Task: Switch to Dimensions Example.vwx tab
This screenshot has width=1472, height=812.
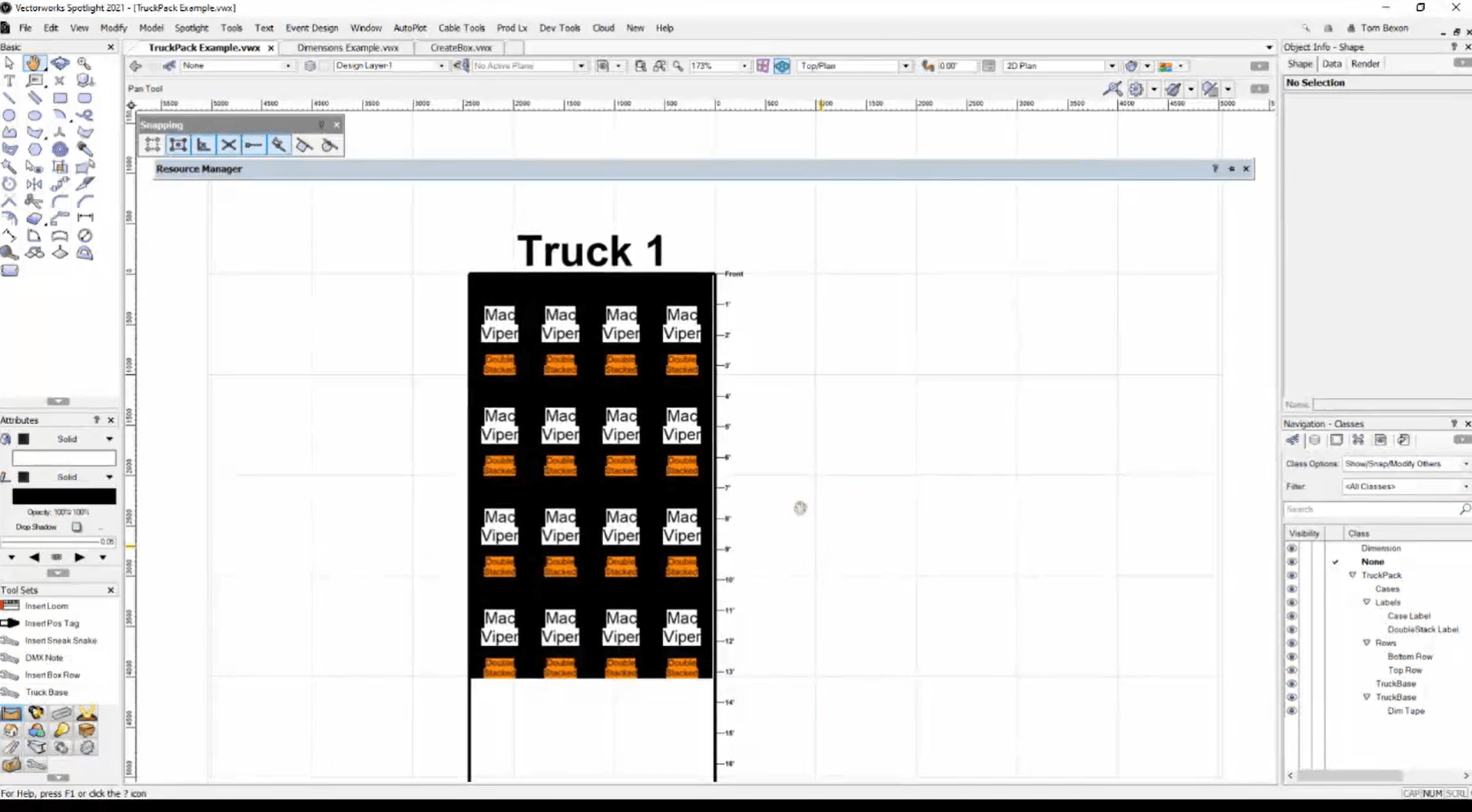Action: (x=348, y=48)
